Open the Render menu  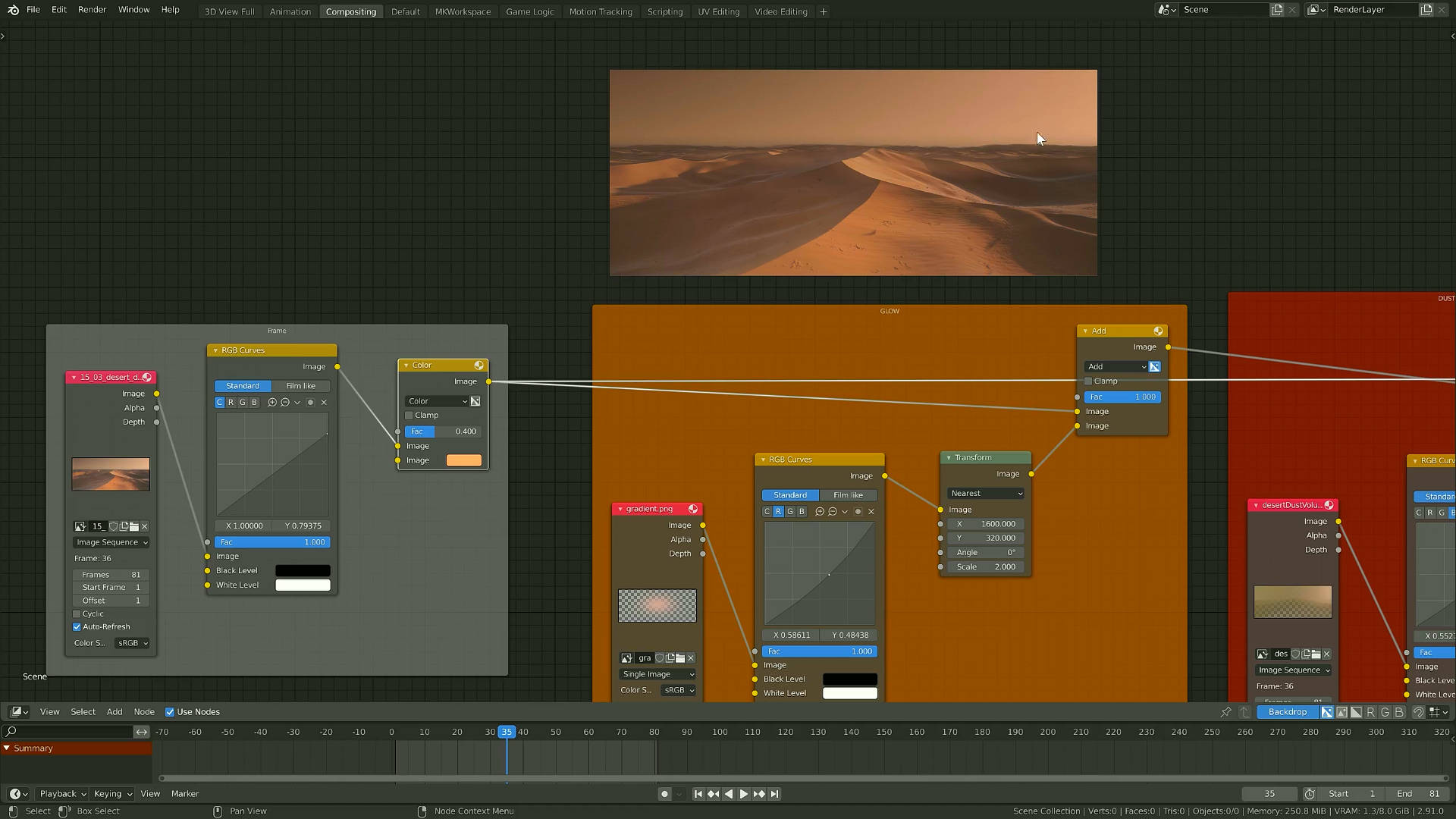tap(92, 10)
